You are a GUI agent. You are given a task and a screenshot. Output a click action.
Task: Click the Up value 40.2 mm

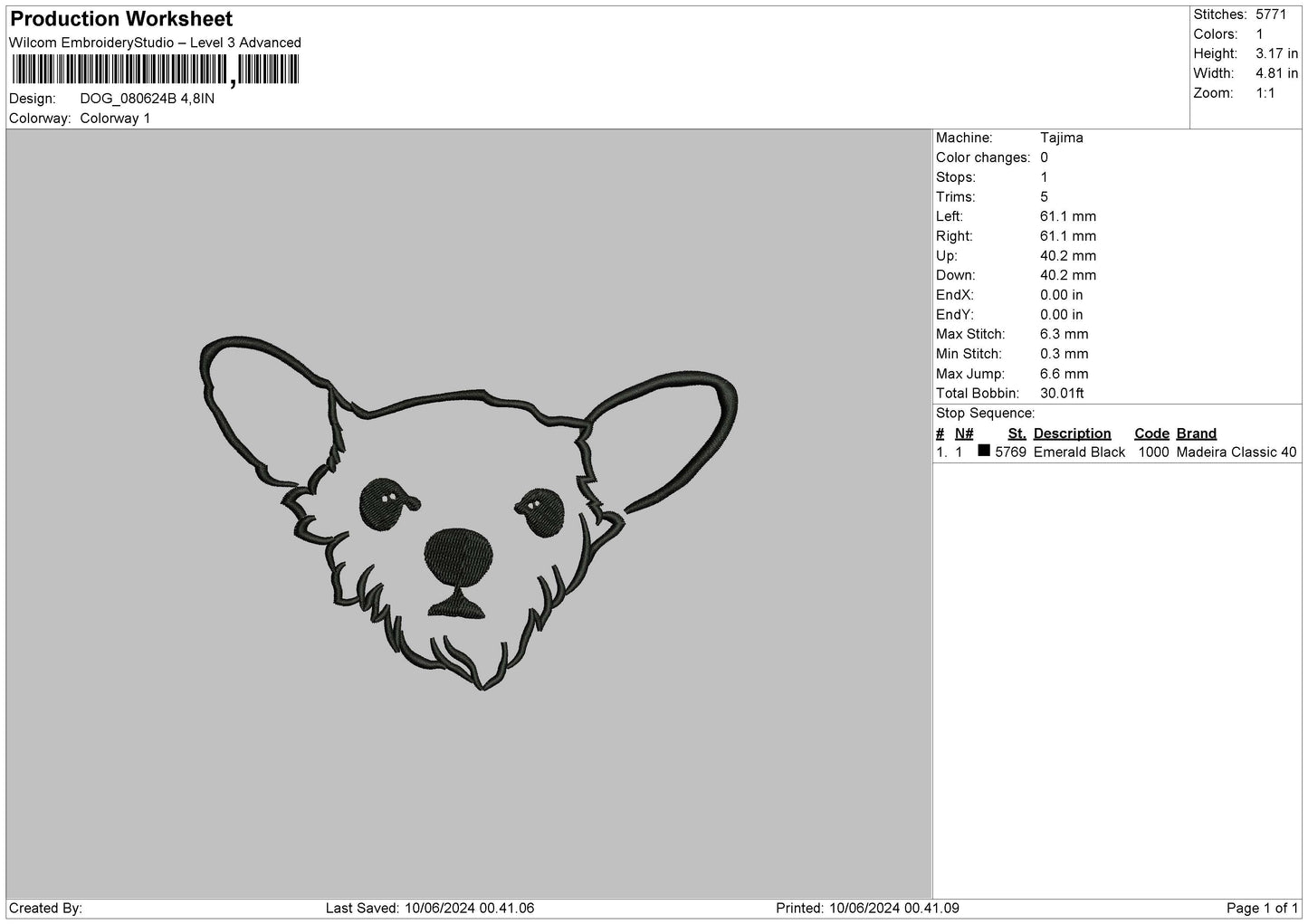[x=1068, y=256]
